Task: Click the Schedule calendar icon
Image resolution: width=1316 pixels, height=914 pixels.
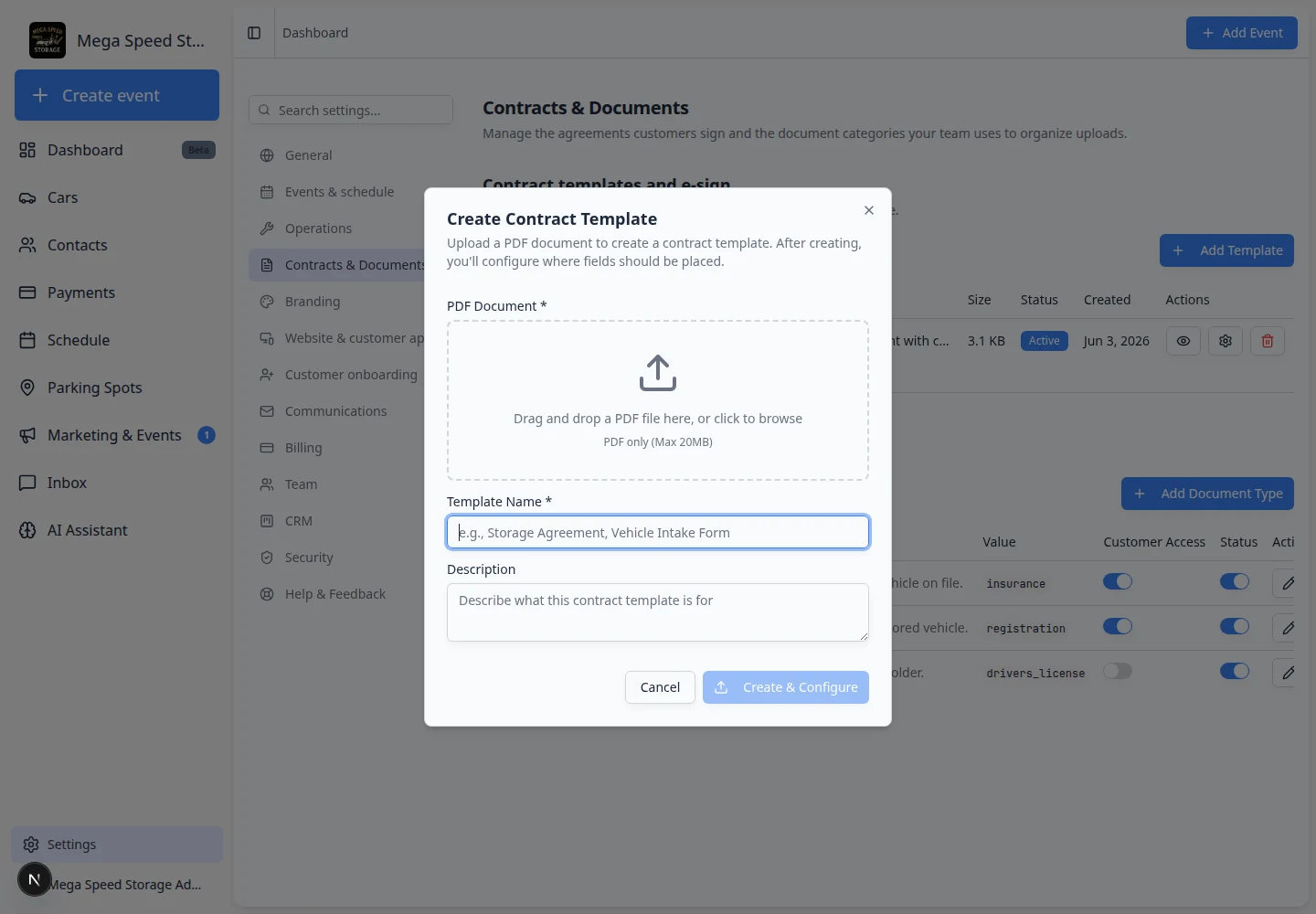Action: pyautogui.click(x=27, y=340)
